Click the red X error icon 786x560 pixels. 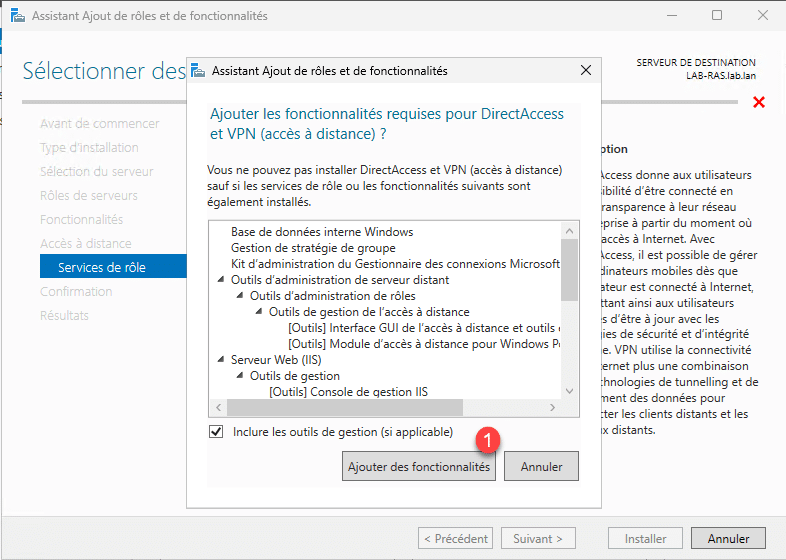pos(758,102)
